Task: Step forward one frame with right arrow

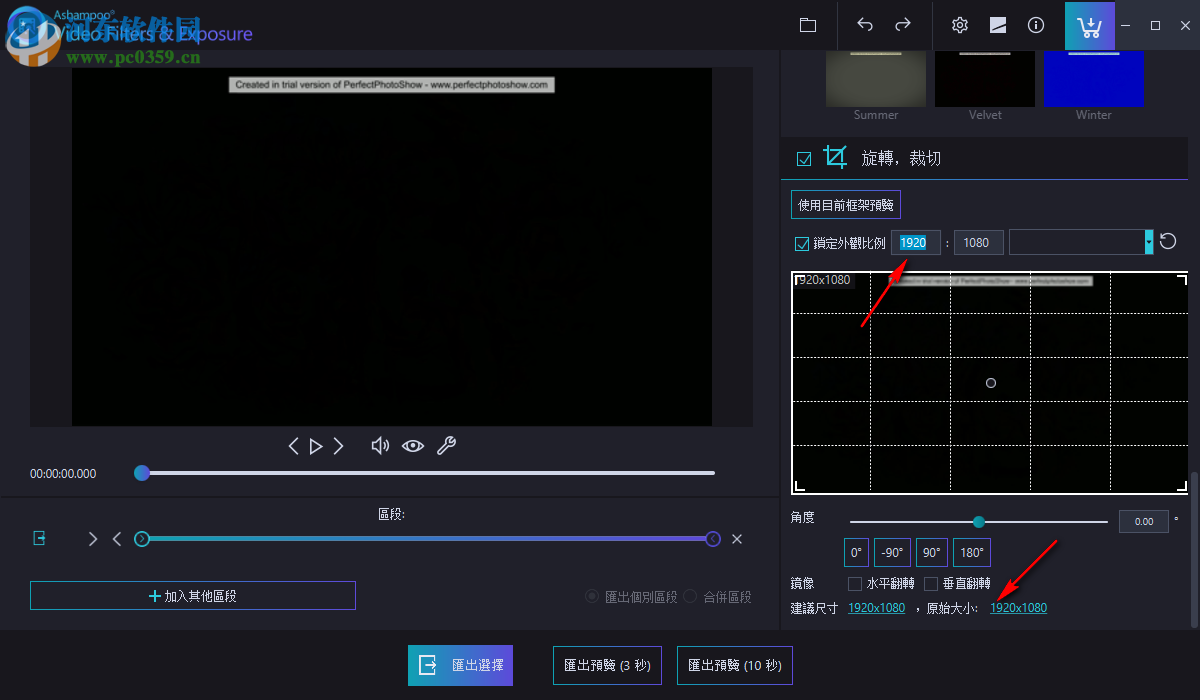Action: (x=339, y=445)
